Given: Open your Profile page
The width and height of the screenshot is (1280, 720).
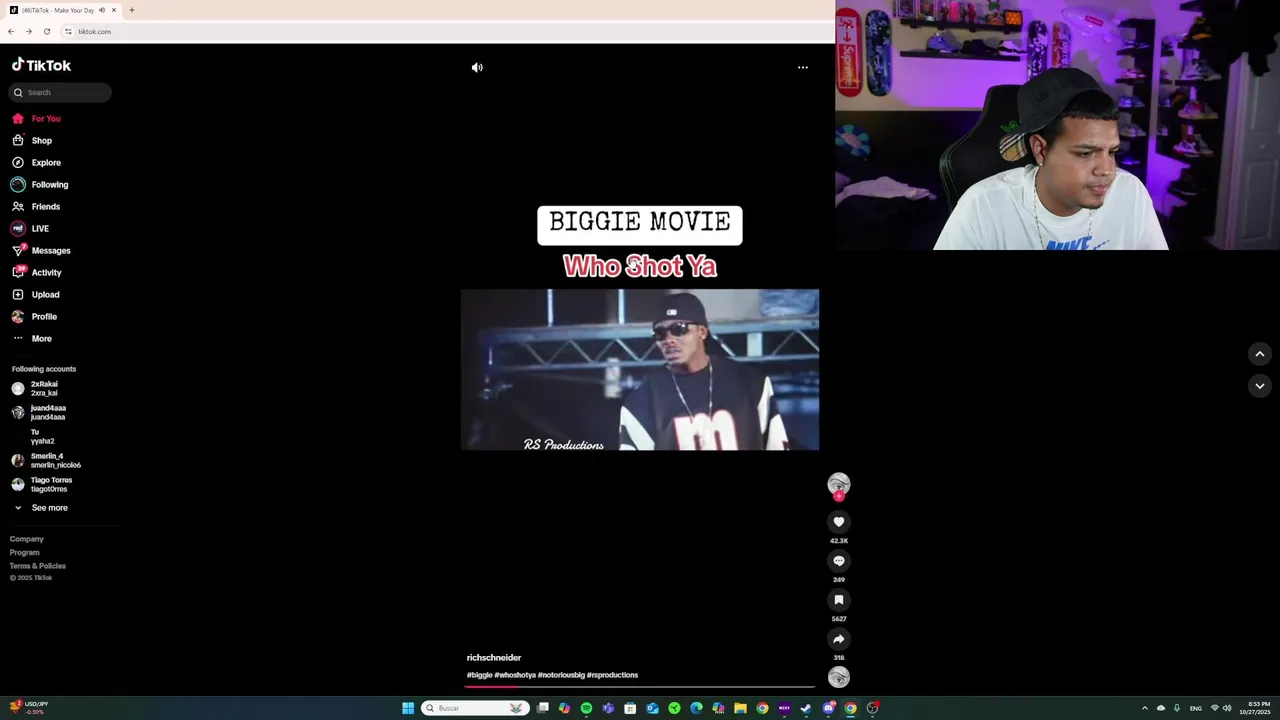Looking at the screenshot, I should click(x=34, y=316).
